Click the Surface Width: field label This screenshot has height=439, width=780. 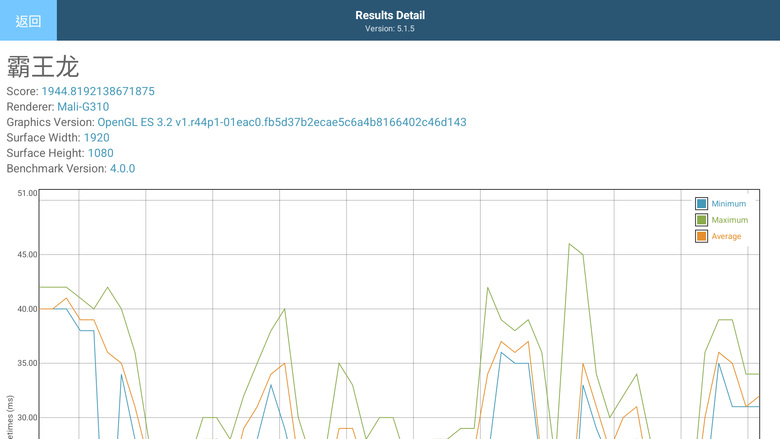tap(44, 138)
